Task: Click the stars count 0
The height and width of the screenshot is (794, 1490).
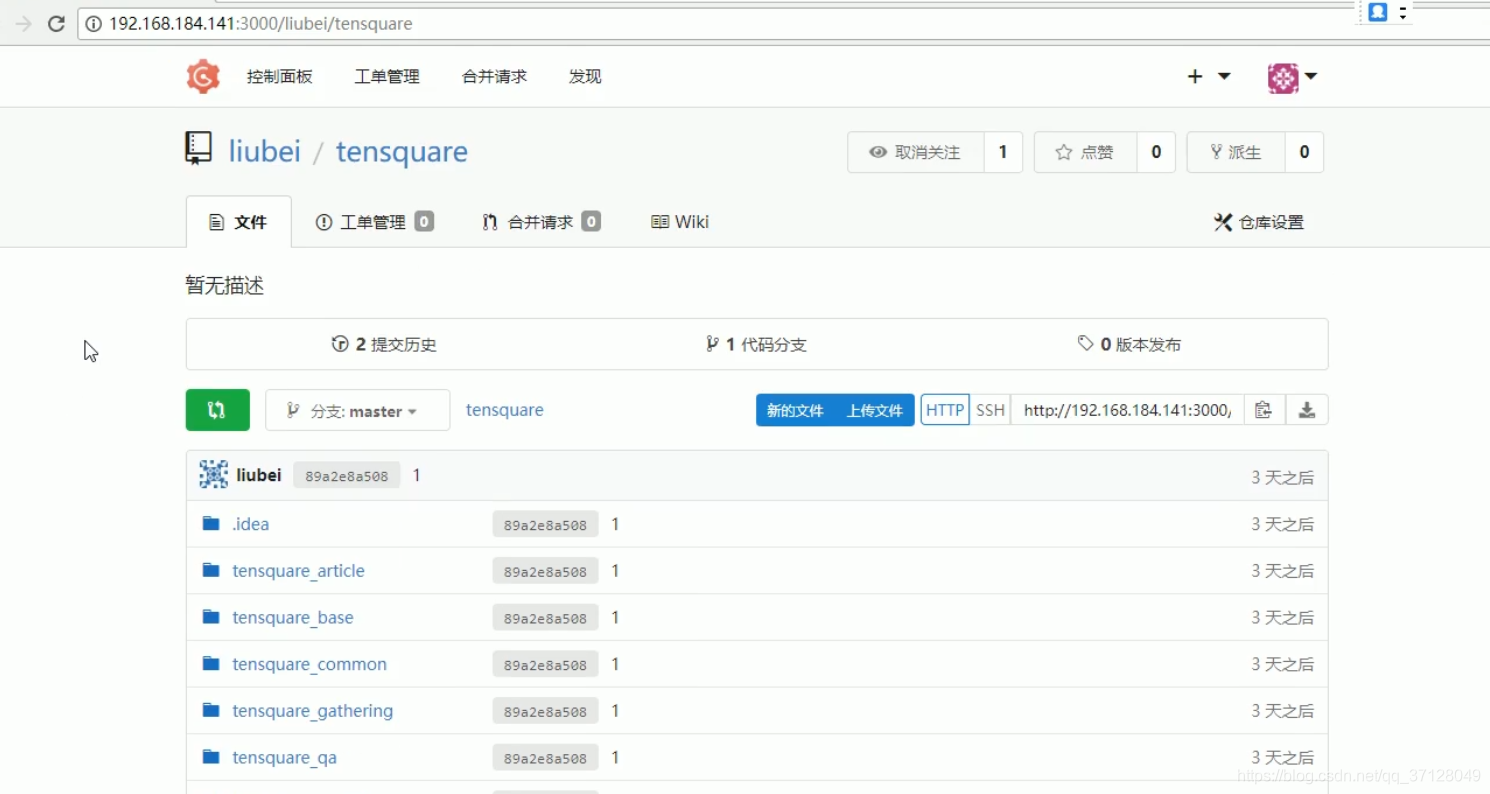Action: (x=1156, y=152)
